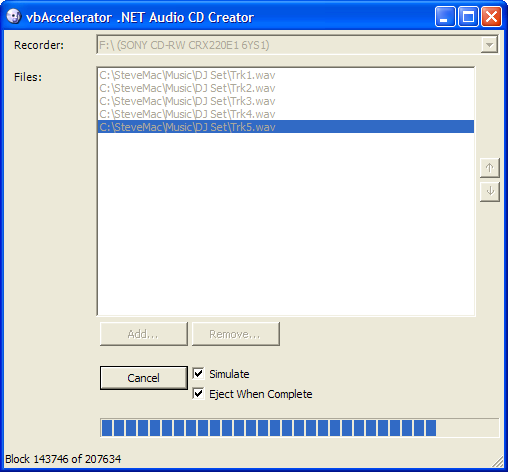Image resolution: width=508 pixels, height=472 pixels.
Task: Move selected track down with arrow button
Action: (489, 191)
